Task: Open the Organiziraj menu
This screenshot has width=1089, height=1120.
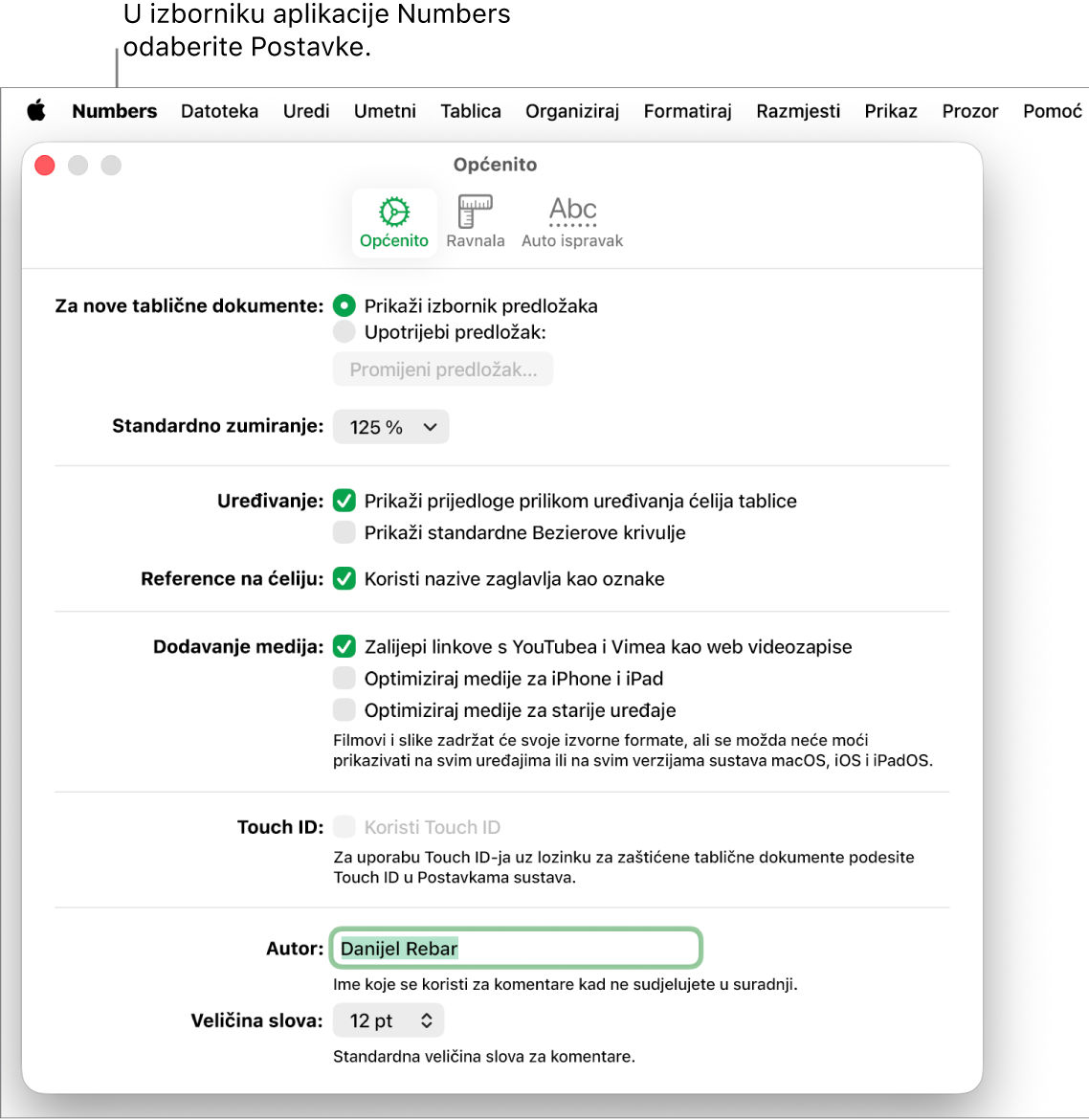Action: [x=572, y=111]
